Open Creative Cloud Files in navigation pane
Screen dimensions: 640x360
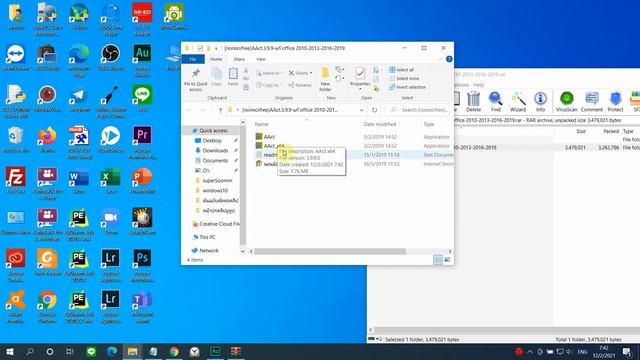[216, 224]
